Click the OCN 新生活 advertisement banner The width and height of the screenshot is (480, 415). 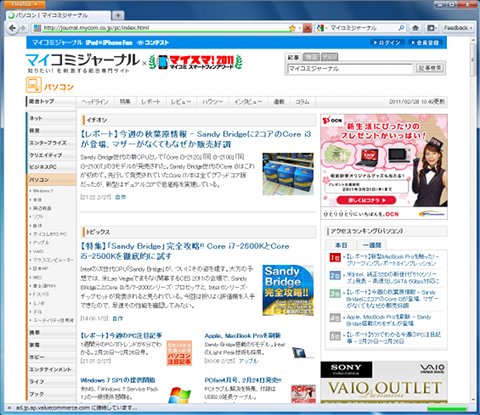click(384, 167)
